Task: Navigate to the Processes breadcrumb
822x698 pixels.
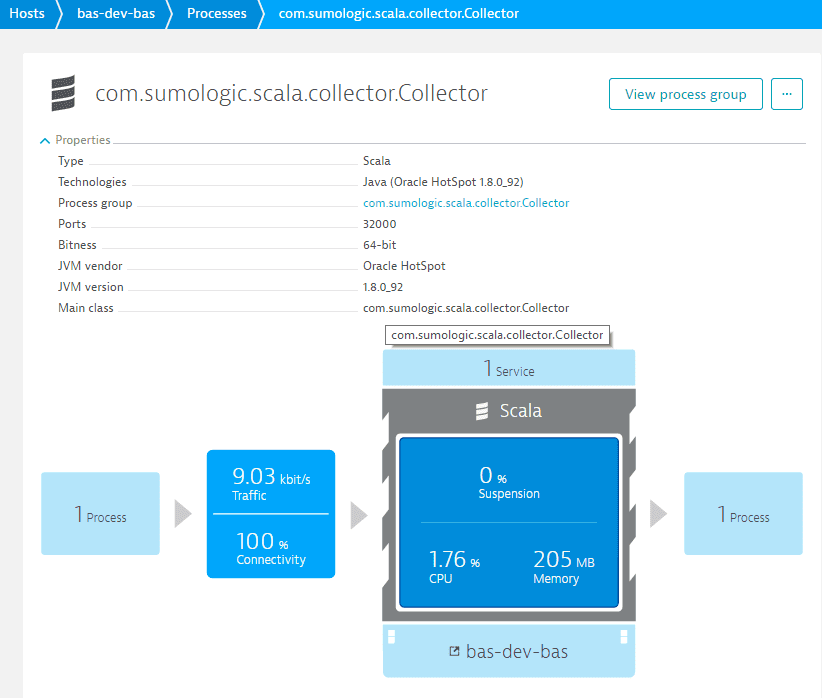Action: (x=217, y=13)
